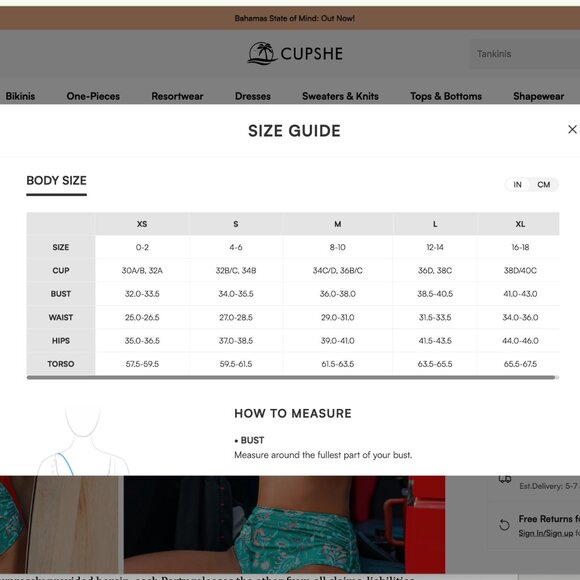Screen dimensions: 580x580
Task: Click the body measurement illustration
Action: coord(83,442)
